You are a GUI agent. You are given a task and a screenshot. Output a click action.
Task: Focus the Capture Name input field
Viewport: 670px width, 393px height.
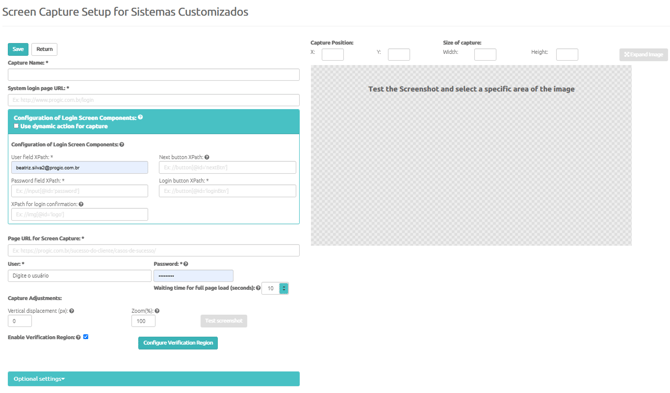pyautogui.click(x=153, y=75)
